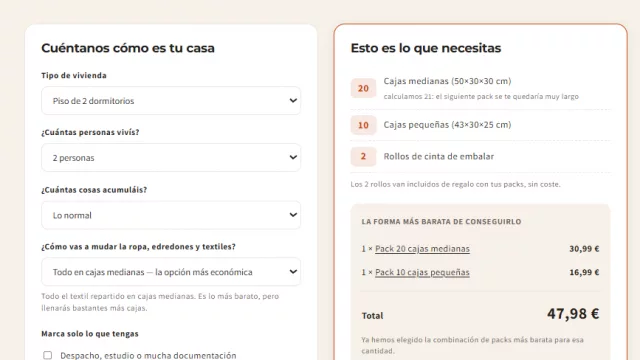Click the 10 cajas pequeñas quantity badge
Viewport: 640px width, 360px height.
tap(363, 125)
